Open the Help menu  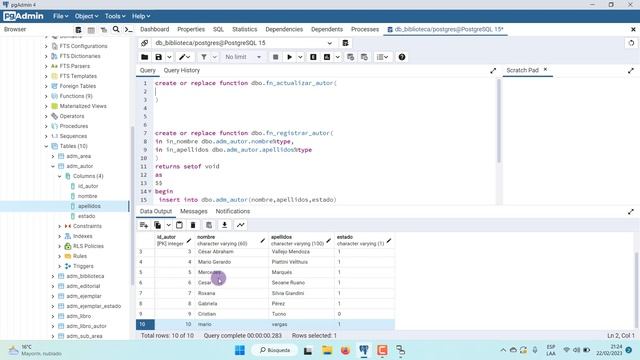pos(141,16)
